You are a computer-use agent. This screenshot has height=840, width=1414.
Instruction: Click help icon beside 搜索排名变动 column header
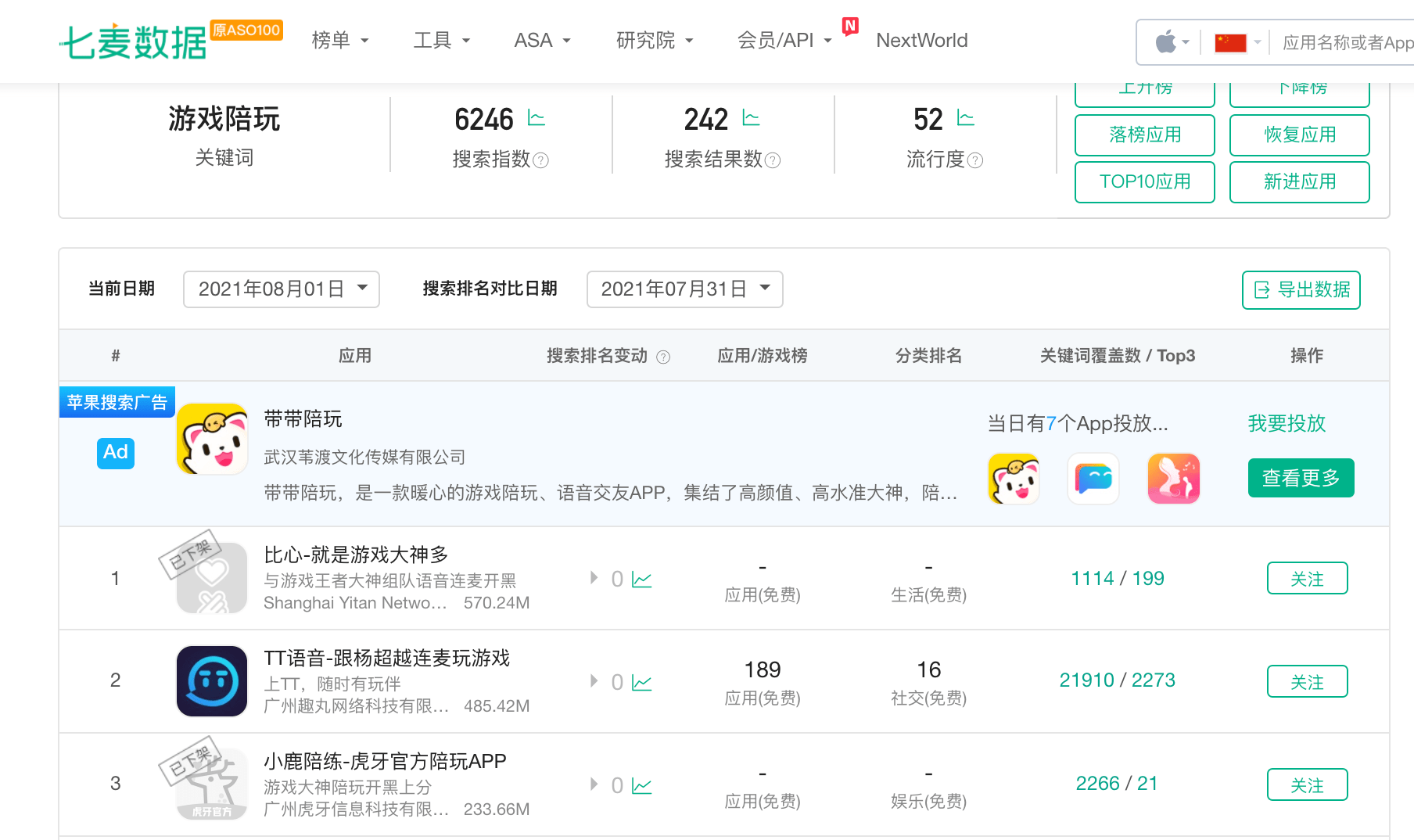tap(663, 357)
